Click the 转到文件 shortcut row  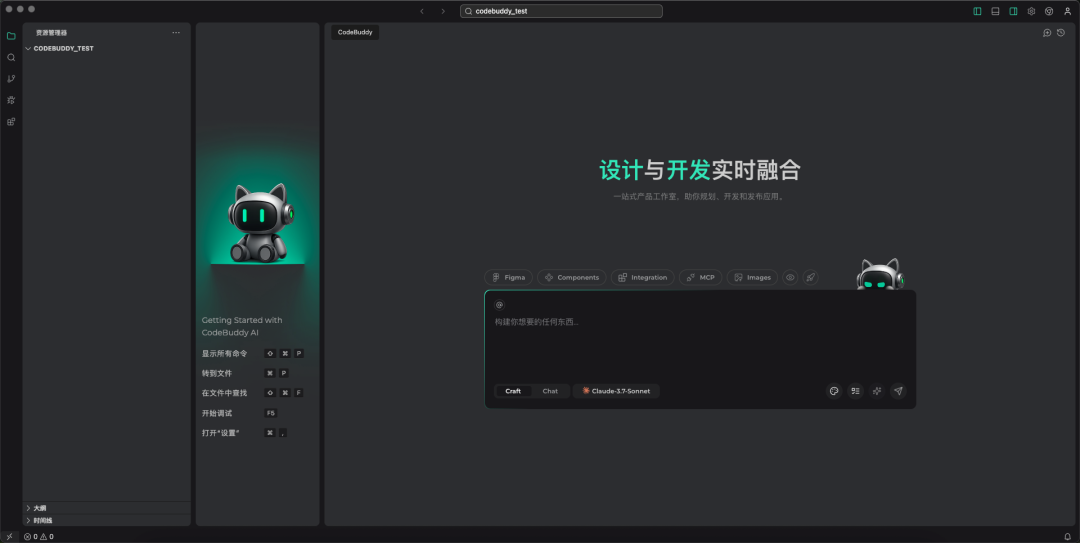click(x=245, y=373)
